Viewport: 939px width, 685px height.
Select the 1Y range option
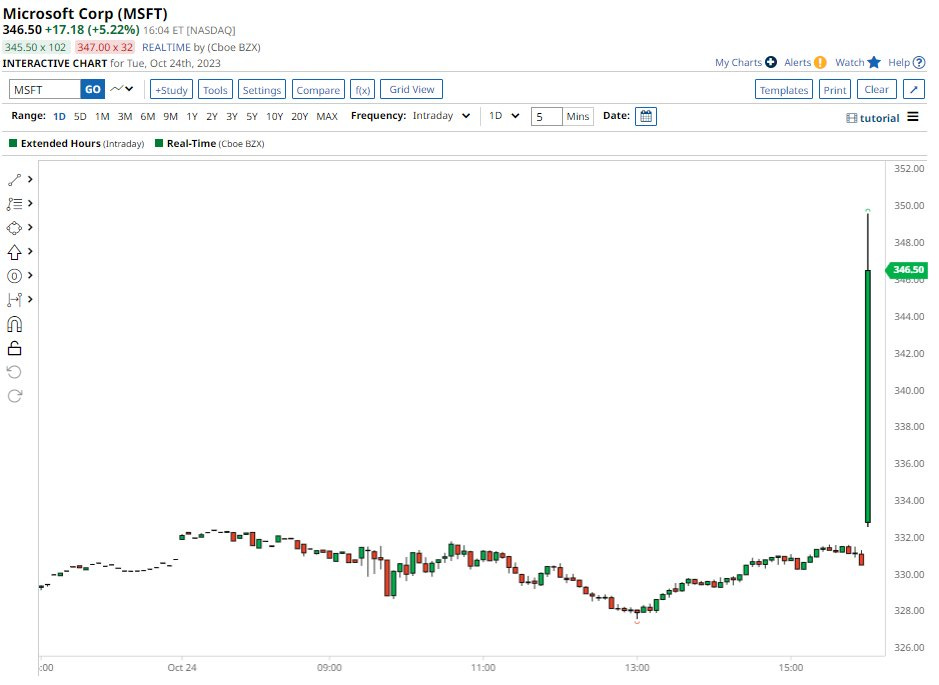tap(191, 116)
